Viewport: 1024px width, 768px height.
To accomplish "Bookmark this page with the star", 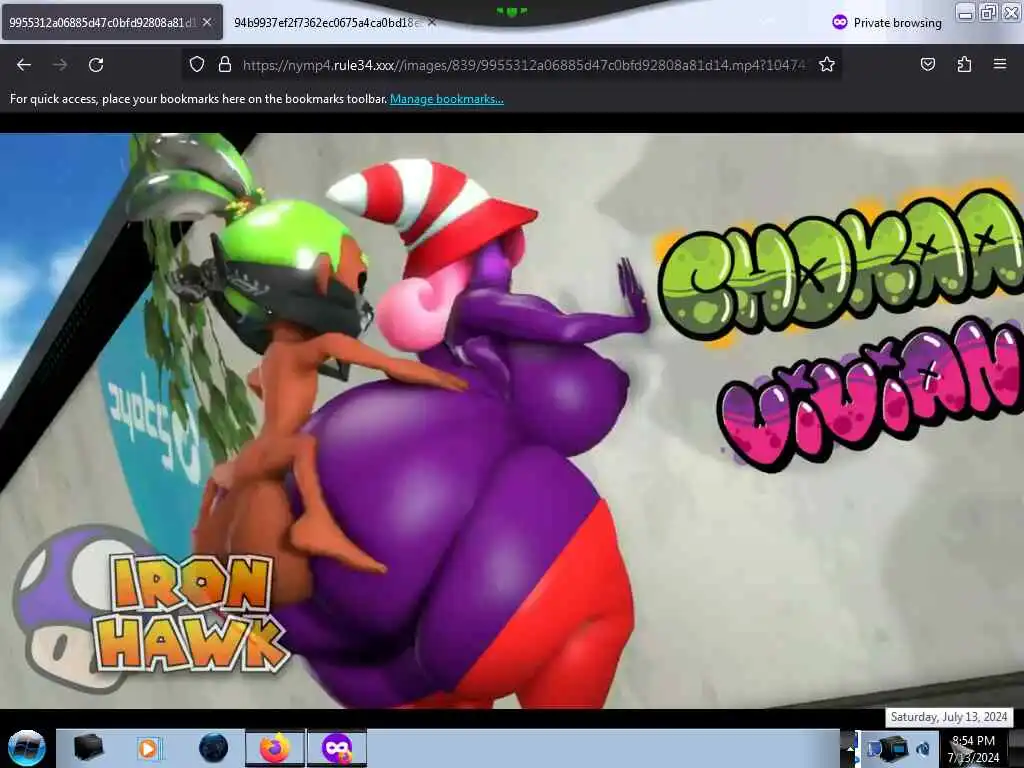I will point(827,64).
